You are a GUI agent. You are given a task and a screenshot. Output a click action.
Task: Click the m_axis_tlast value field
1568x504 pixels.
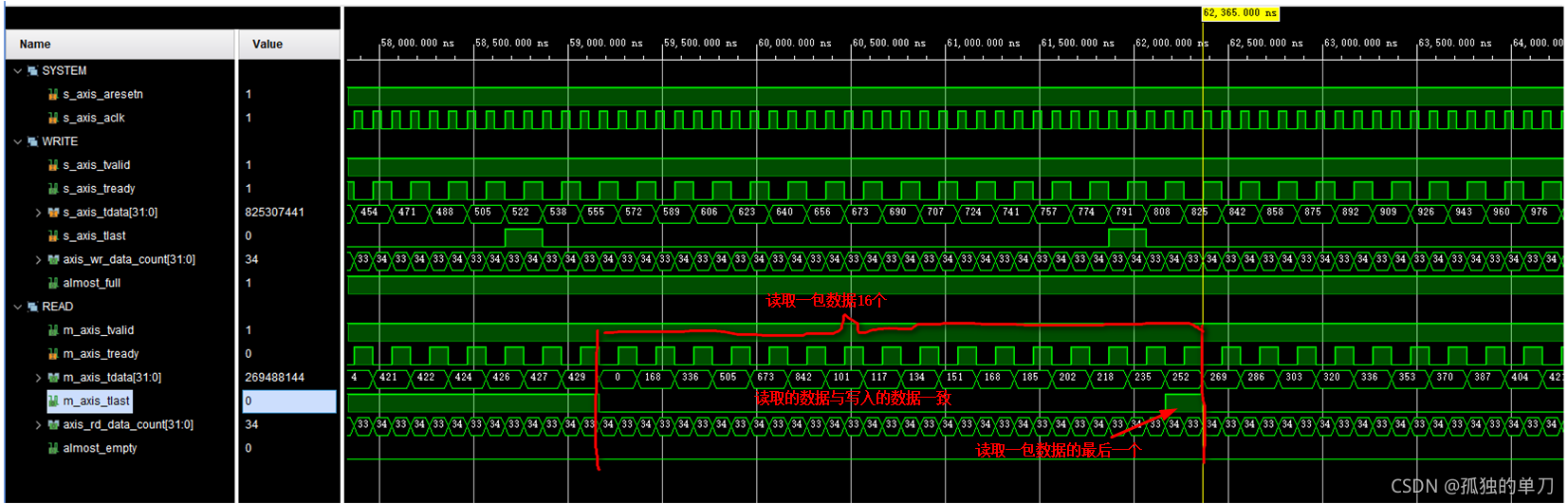coord(288,401)
